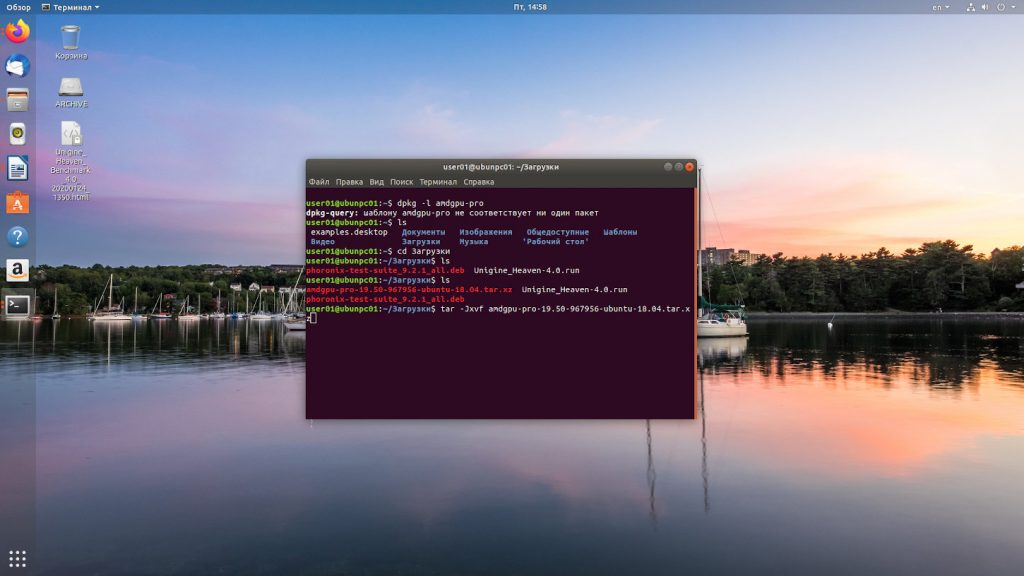The image size is (1024, 576).
Task: Open Thunderbird mail from the dock
Action: pos(18,66)
